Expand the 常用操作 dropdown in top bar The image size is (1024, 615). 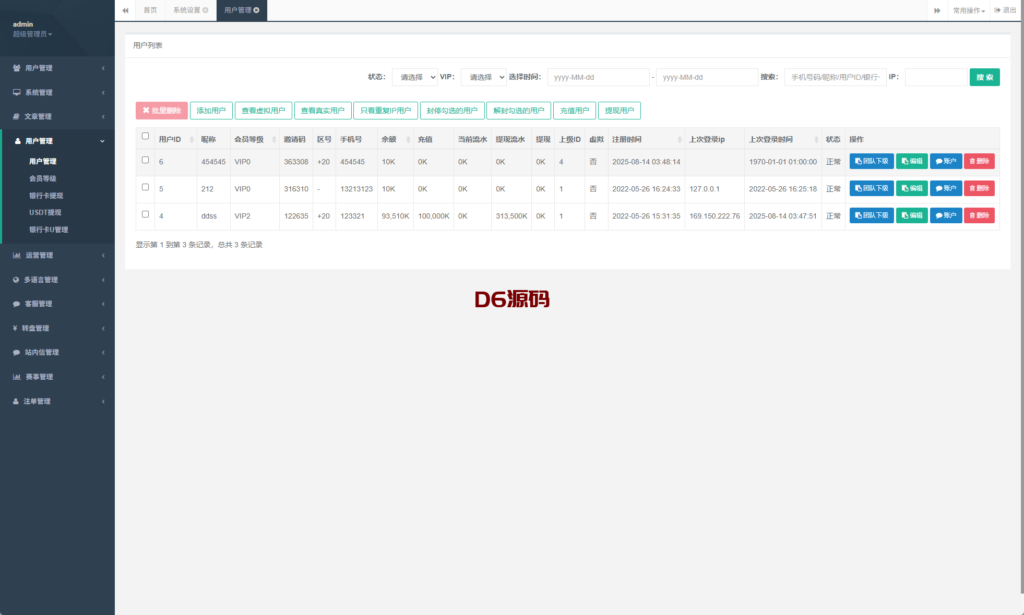click(968, 10)
